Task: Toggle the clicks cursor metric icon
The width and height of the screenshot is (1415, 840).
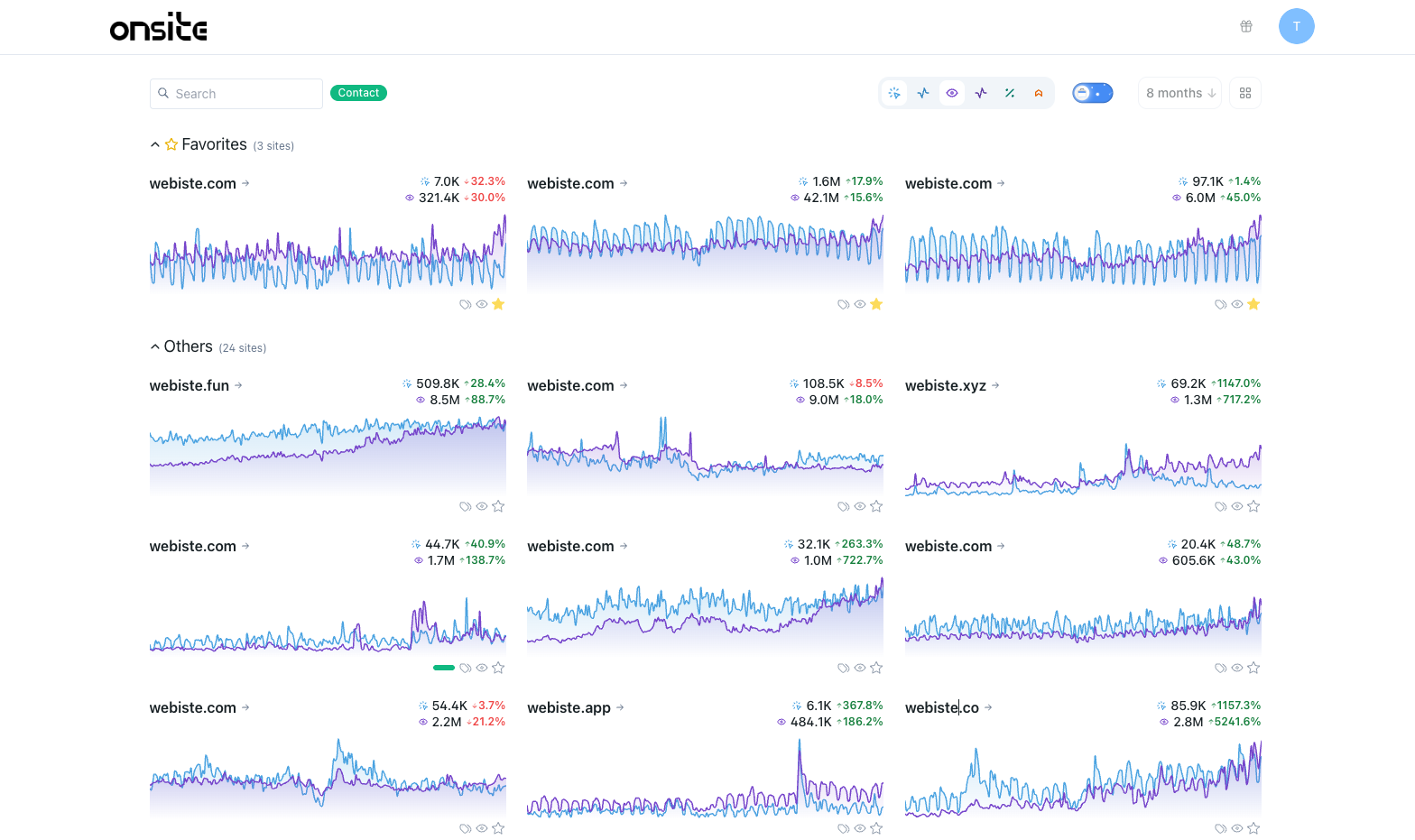Action: click(894, 93)
